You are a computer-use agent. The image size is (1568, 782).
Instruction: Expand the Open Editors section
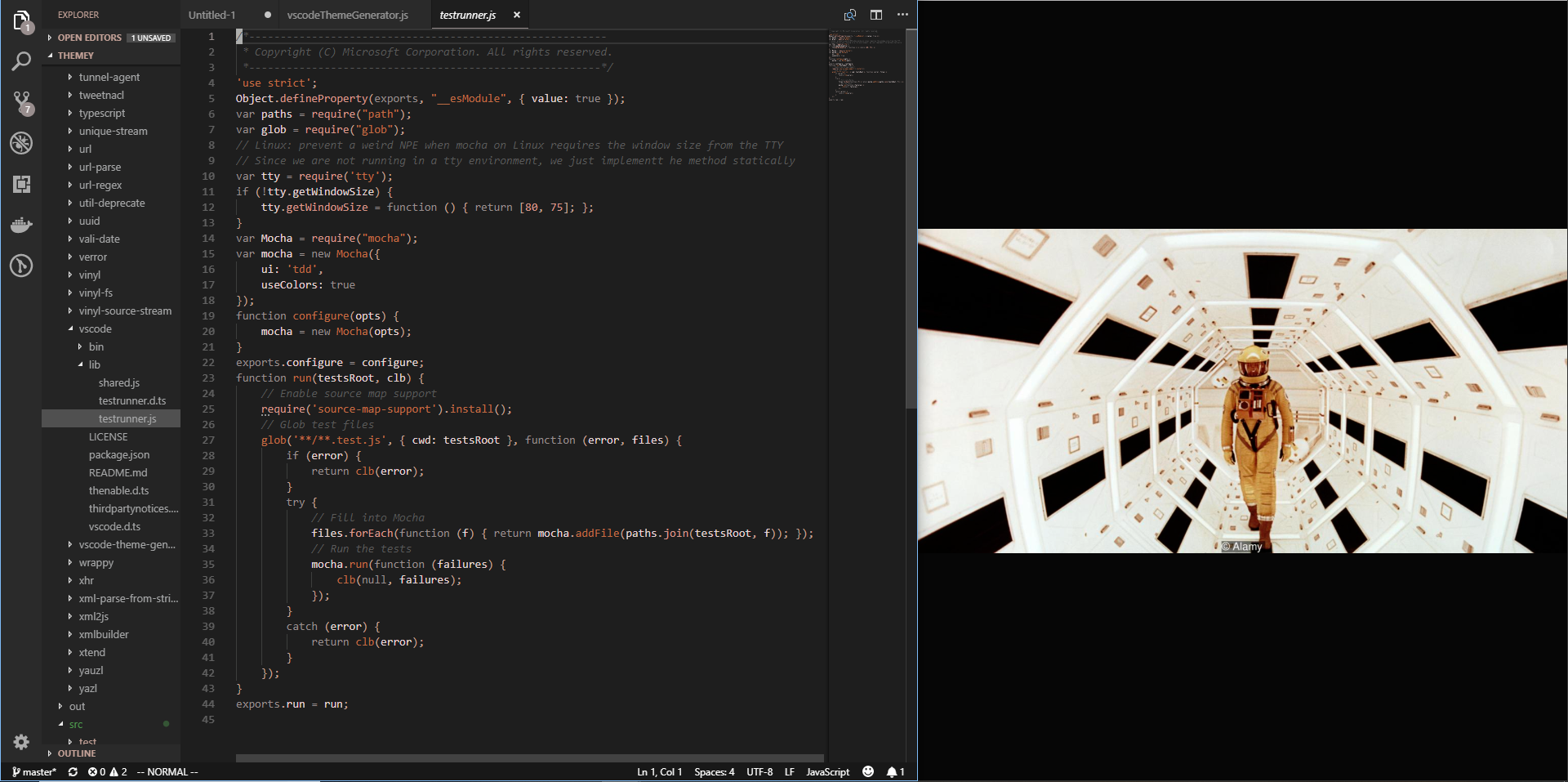click(x=111, y=38)
